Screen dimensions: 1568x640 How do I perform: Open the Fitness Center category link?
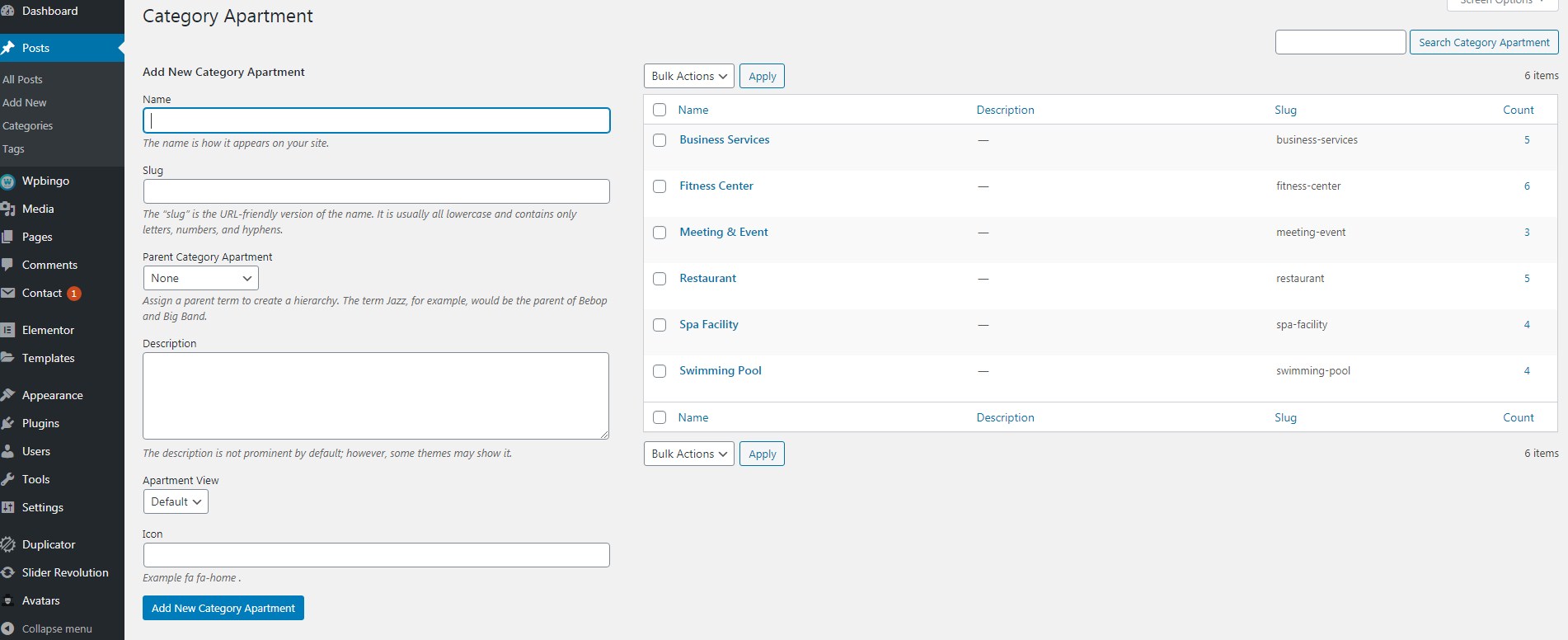pos(716,186)
